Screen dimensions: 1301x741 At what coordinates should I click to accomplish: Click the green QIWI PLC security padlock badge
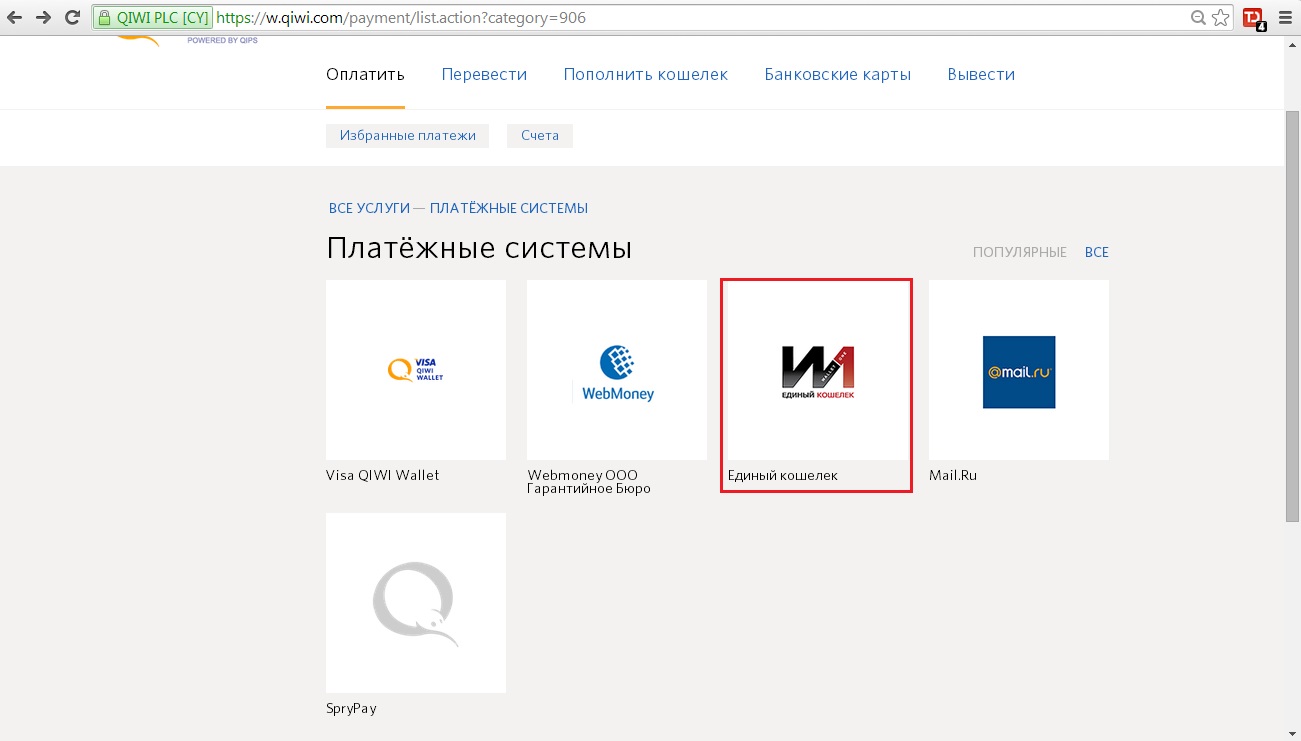[153, 18]
